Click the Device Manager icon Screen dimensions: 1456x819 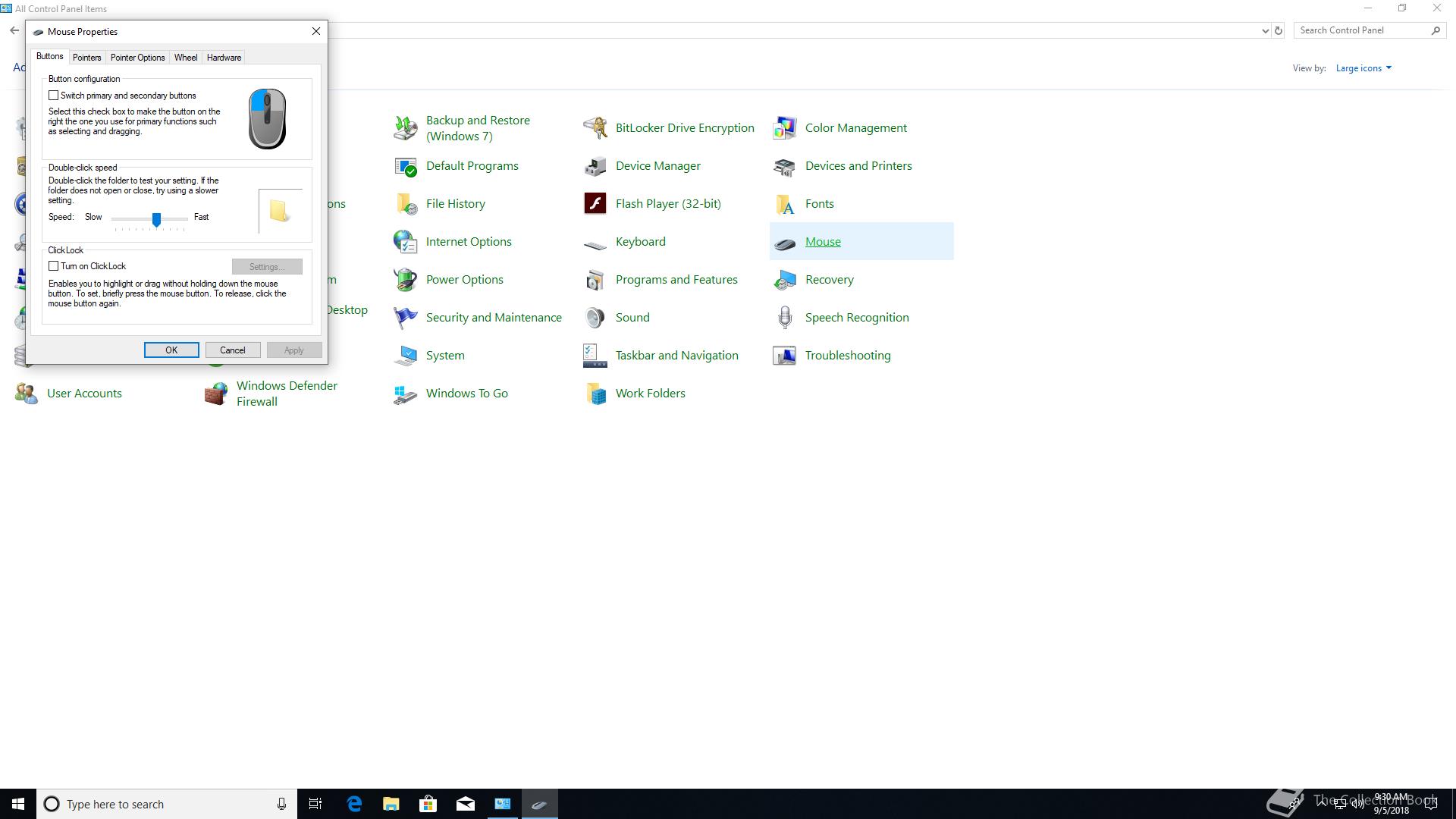point(595,165)
